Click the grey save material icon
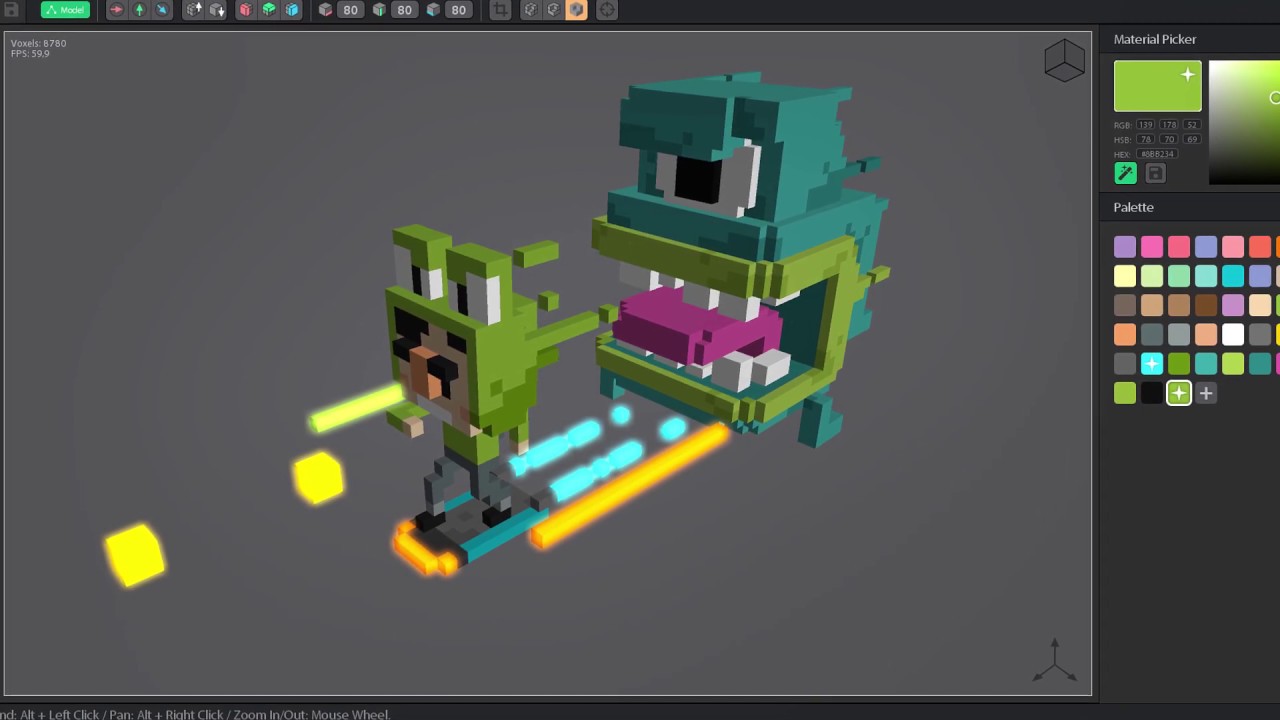Screen dimensions: 1280x720 coord(1155,174)
